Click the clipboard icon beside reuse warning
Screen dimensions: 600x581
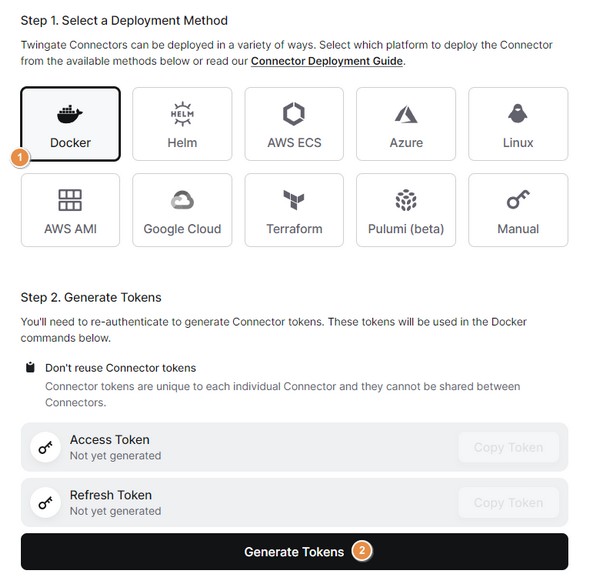[x=31, y=367]
